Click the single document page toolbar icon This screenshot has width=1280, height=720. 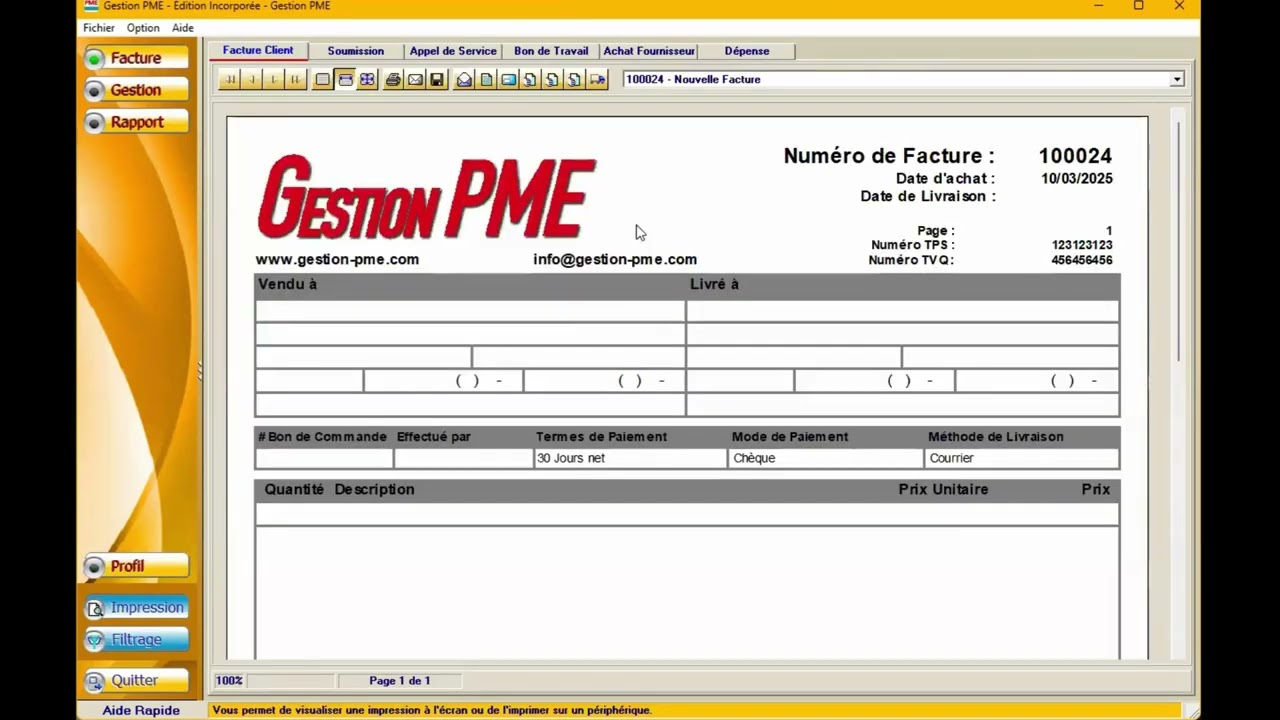pos(486,80)
